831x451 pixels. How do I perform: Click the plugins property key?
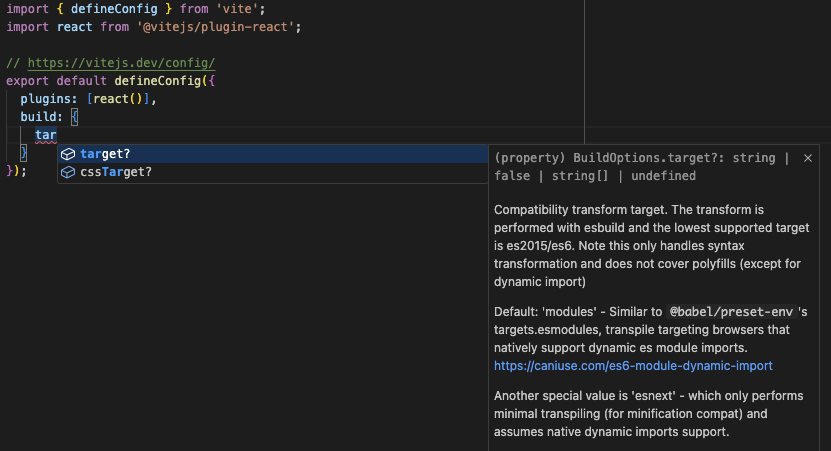tap(48, 99)
